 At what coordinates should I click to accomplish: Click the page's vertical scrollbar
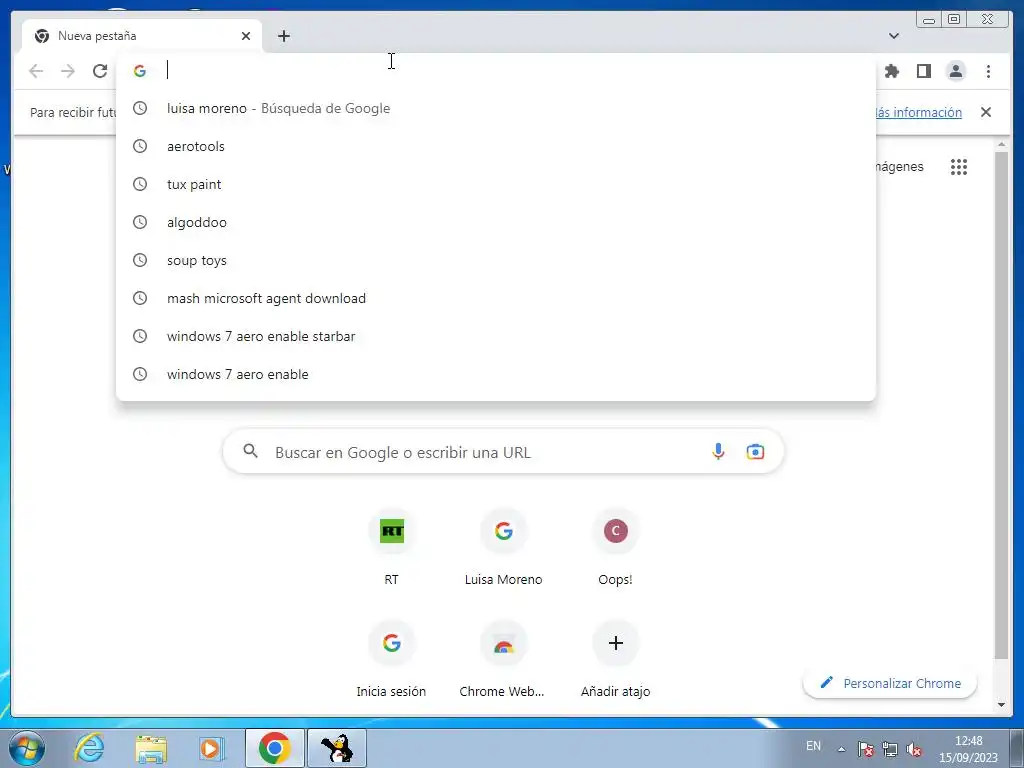1002,405
